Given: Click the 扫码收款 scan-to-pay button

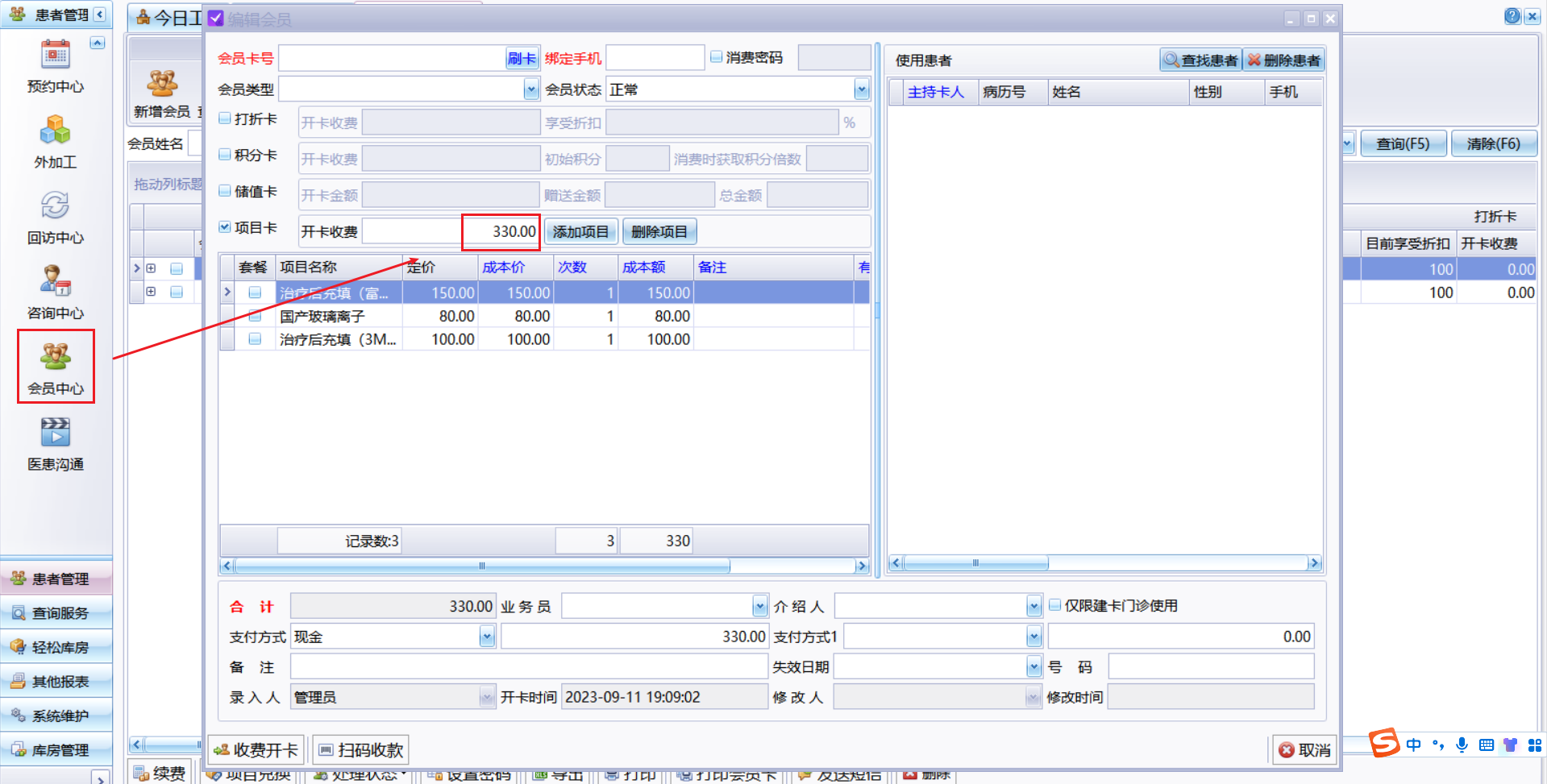Looking at the screenshot, I should (x=360, y=750).
